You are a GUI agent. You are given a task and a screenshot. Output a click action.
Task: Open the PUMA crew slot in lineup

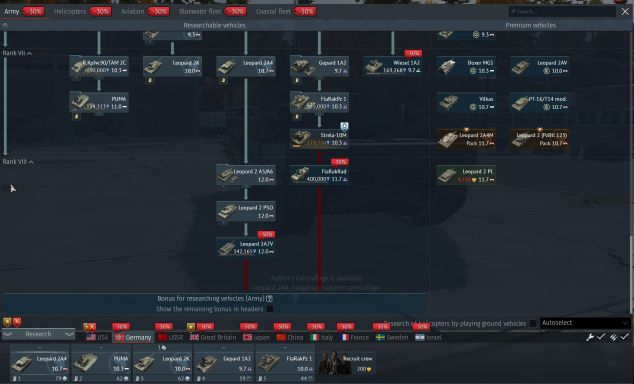pos(101,363)
